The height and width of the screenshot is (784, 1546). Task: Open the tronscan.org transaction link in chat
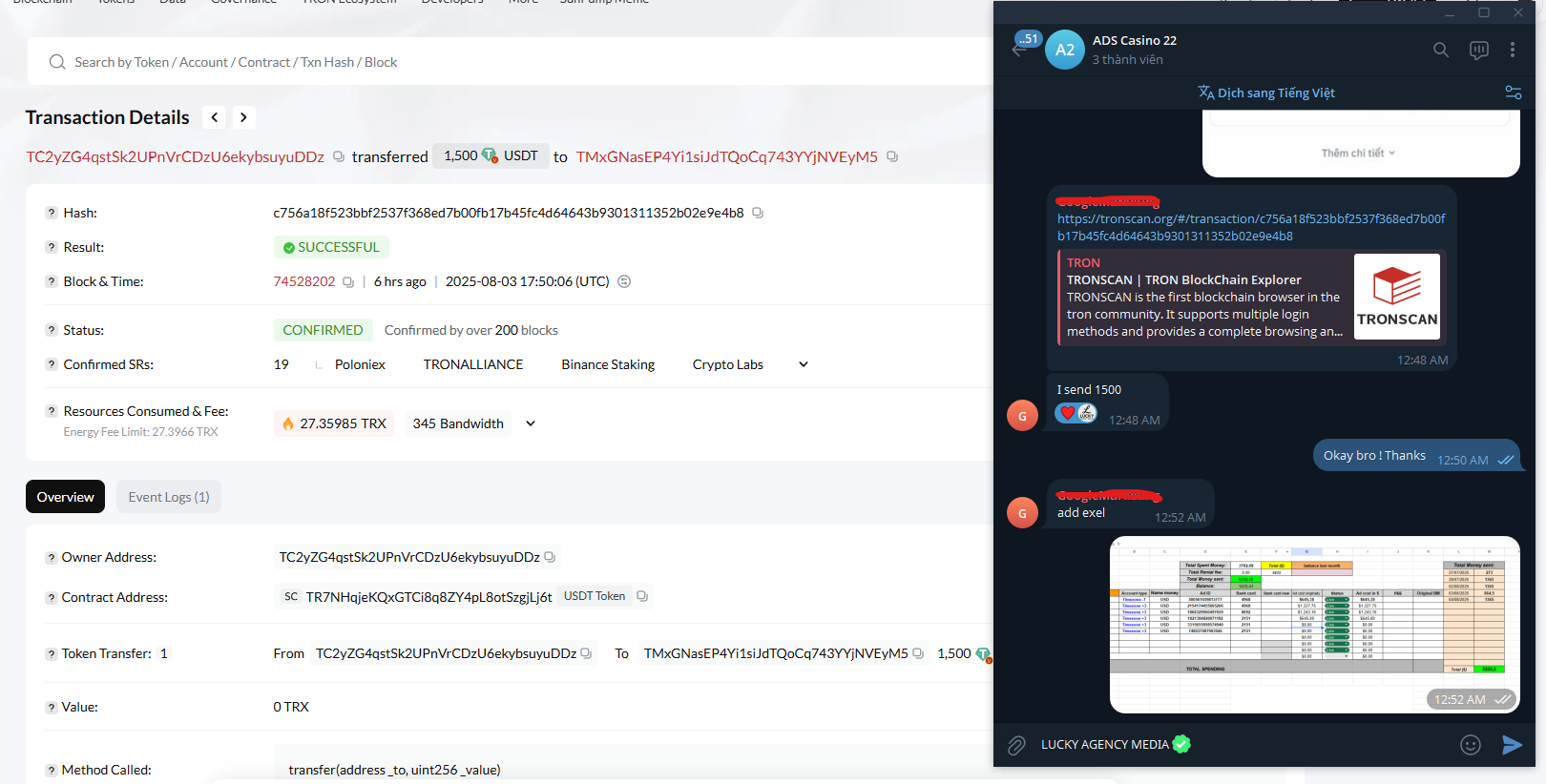click(x=1251, y=227)
